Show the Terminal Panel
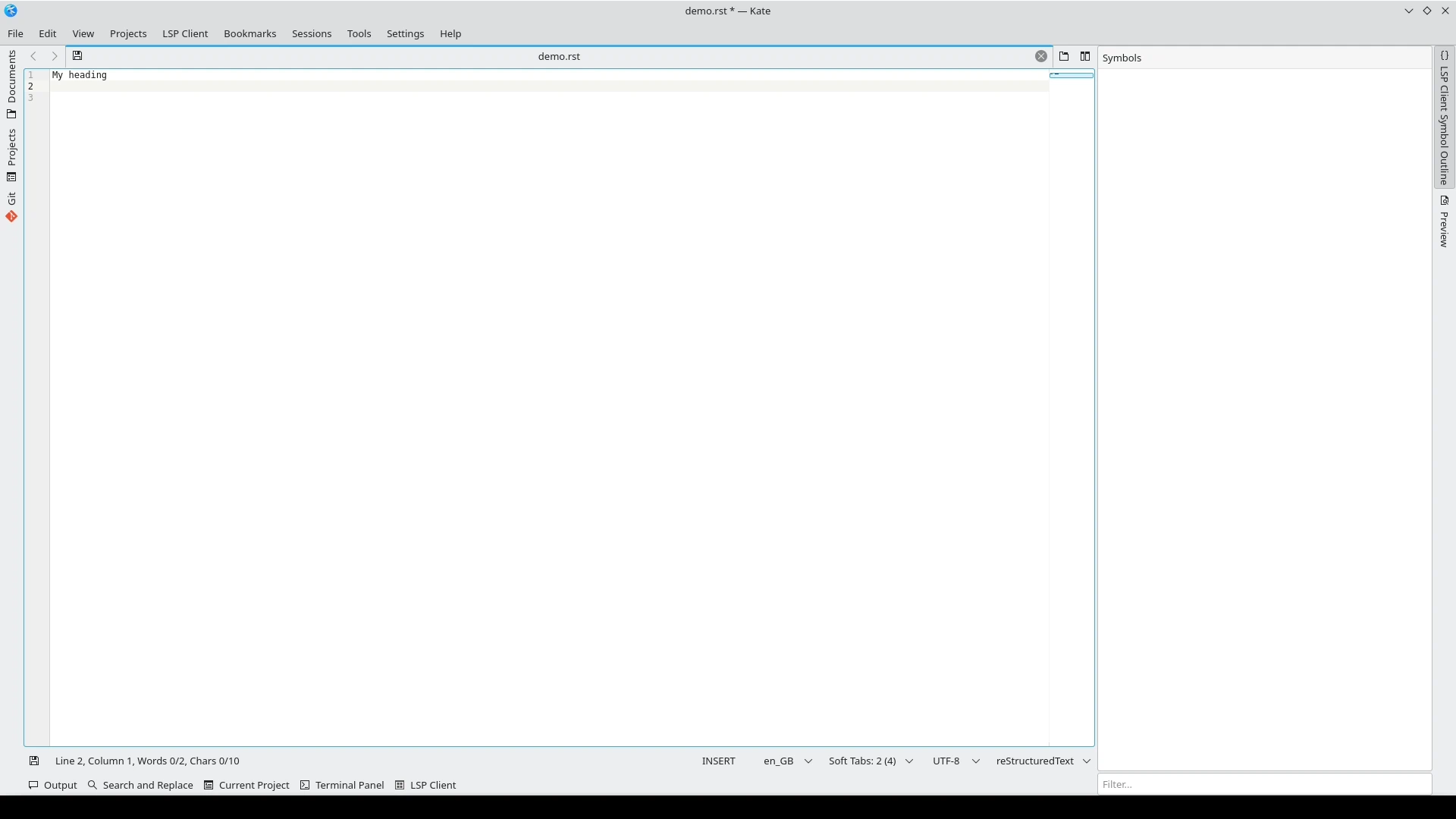The image size is (1456, 819). click(342, 786)
